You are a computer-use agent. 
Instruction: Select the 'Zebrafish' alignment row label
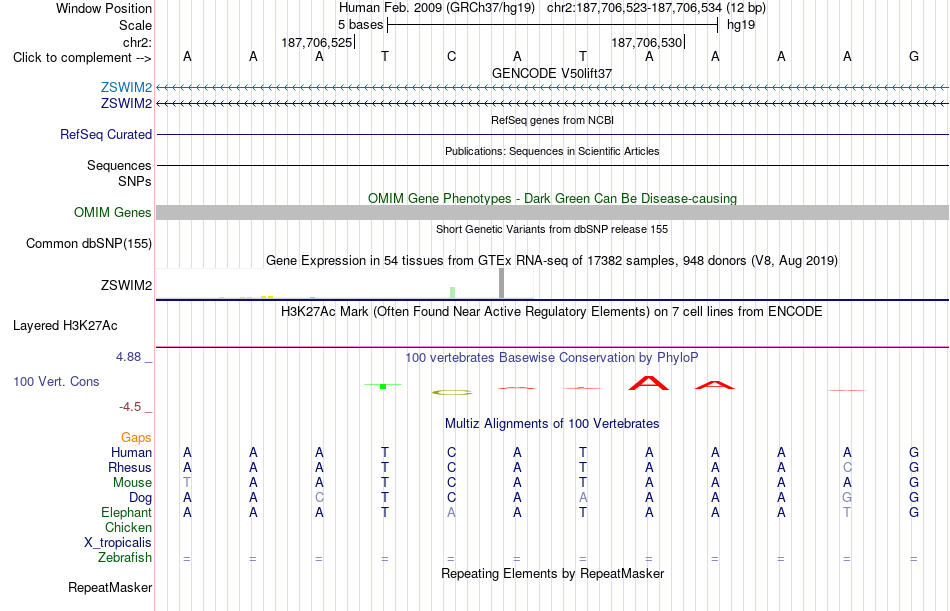tap(125, 558)
